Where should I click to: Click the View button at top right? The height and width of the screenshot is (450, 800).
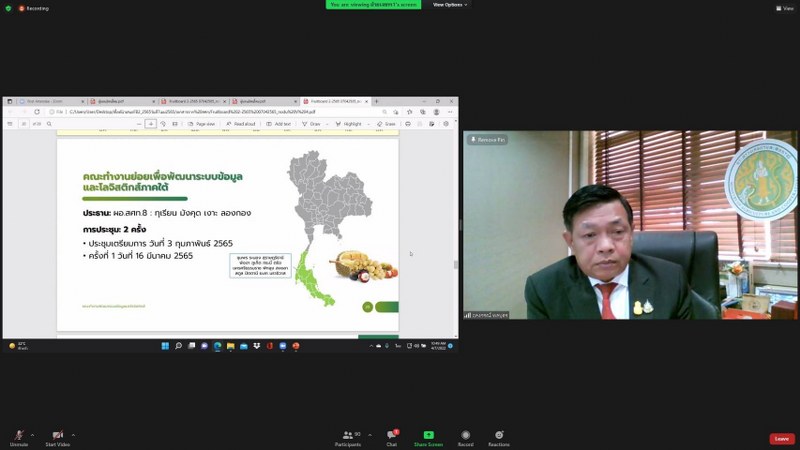(783, 8)
